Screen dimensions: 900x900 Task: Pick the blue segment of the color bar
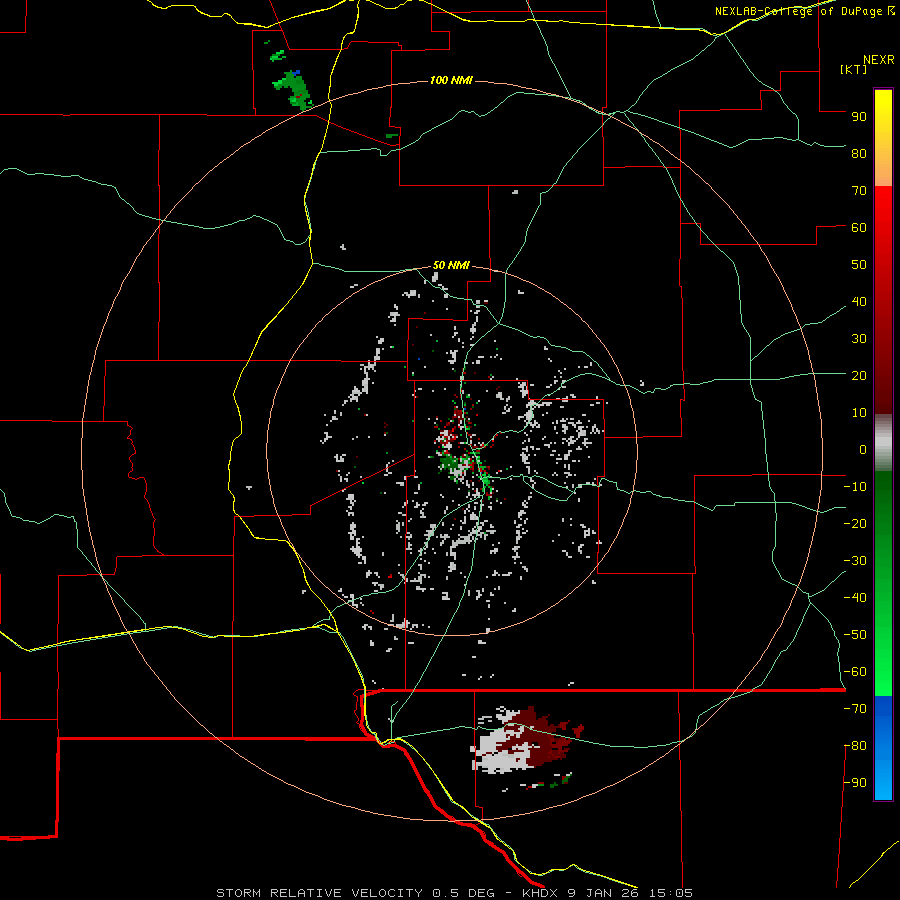click(x=883, y=748)
